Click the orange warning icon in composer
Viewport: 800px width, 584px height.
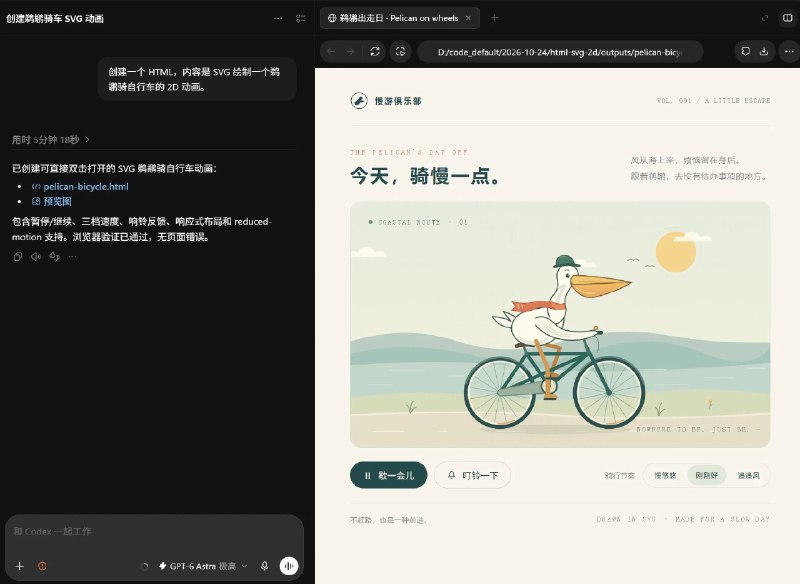[42, 566]
